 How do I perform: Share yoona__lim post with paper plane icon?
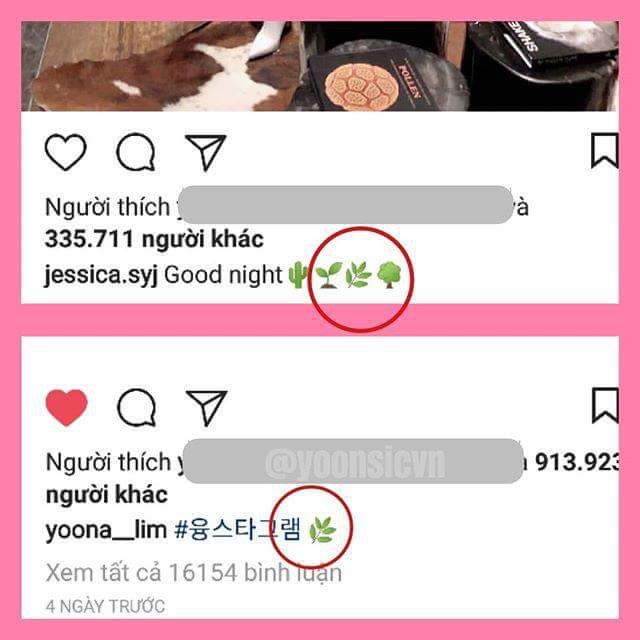[x=207, y=408]
